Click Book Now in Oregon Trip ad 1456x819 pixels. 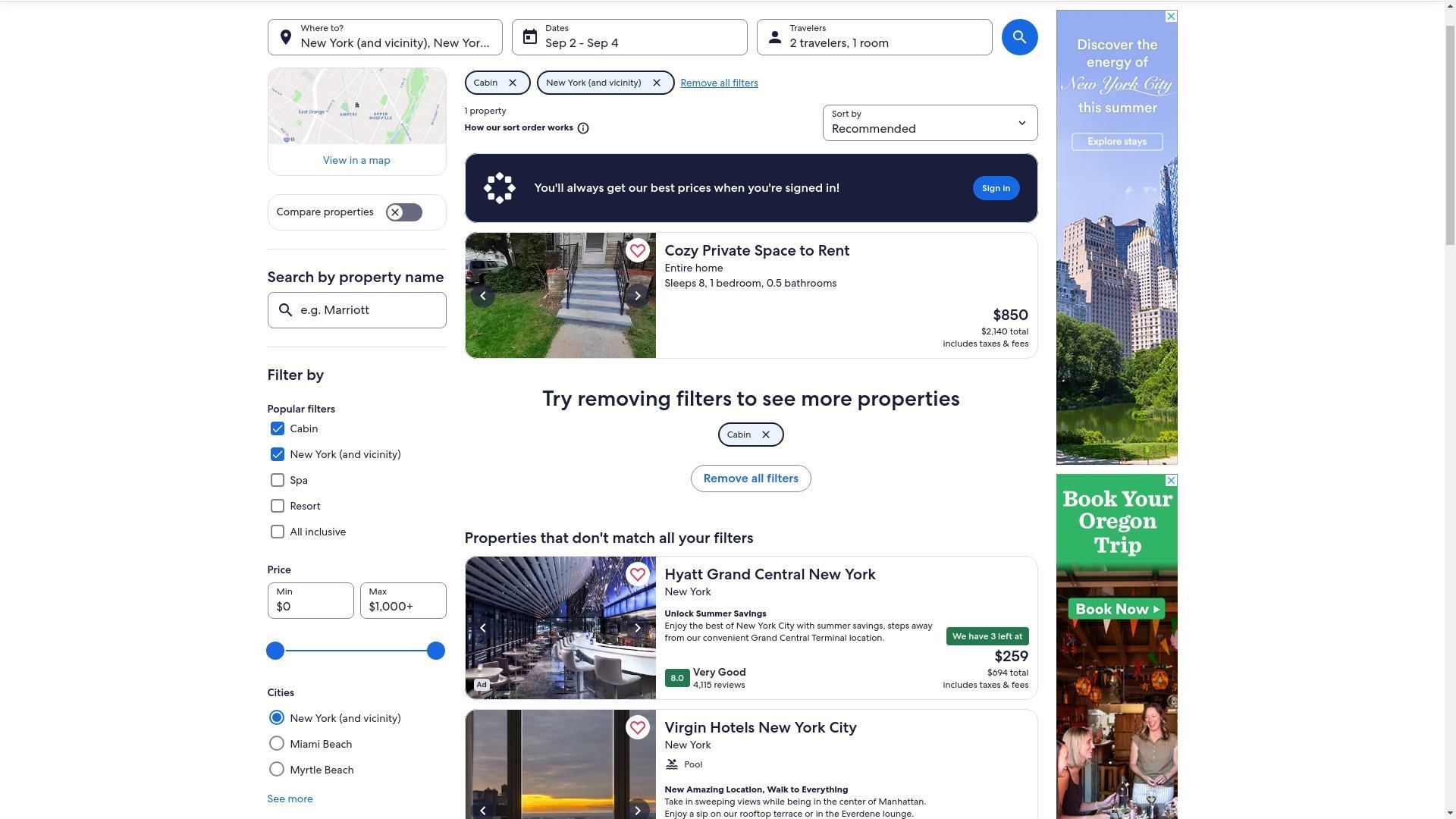pos(1117,609)
